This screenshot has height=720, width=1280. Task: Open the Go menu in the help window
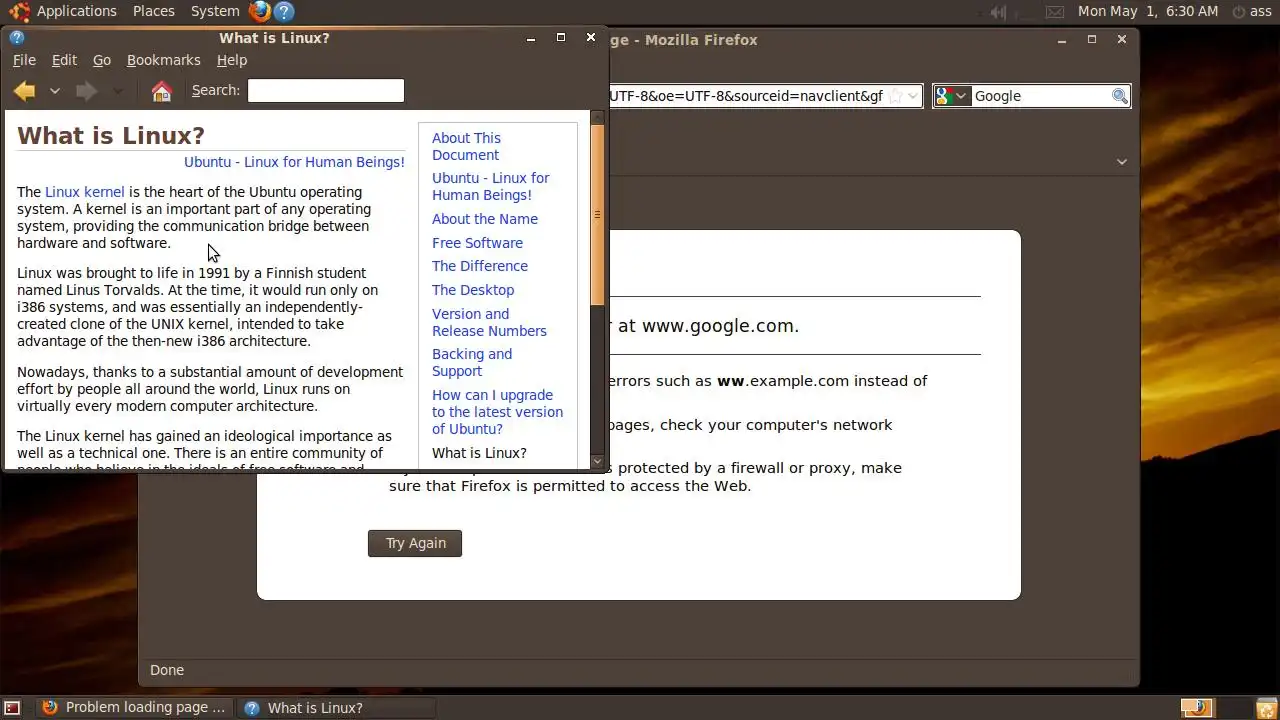tap(102, 60)
